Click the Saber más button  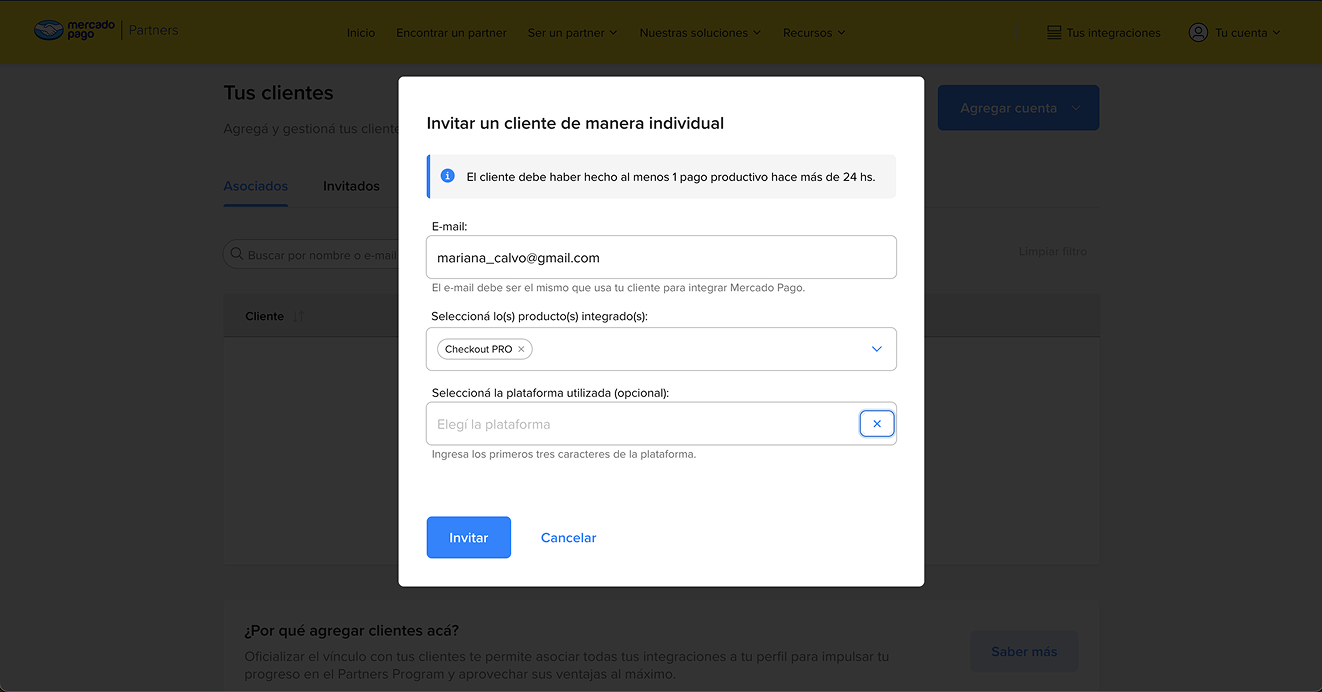pos(1024,651)
